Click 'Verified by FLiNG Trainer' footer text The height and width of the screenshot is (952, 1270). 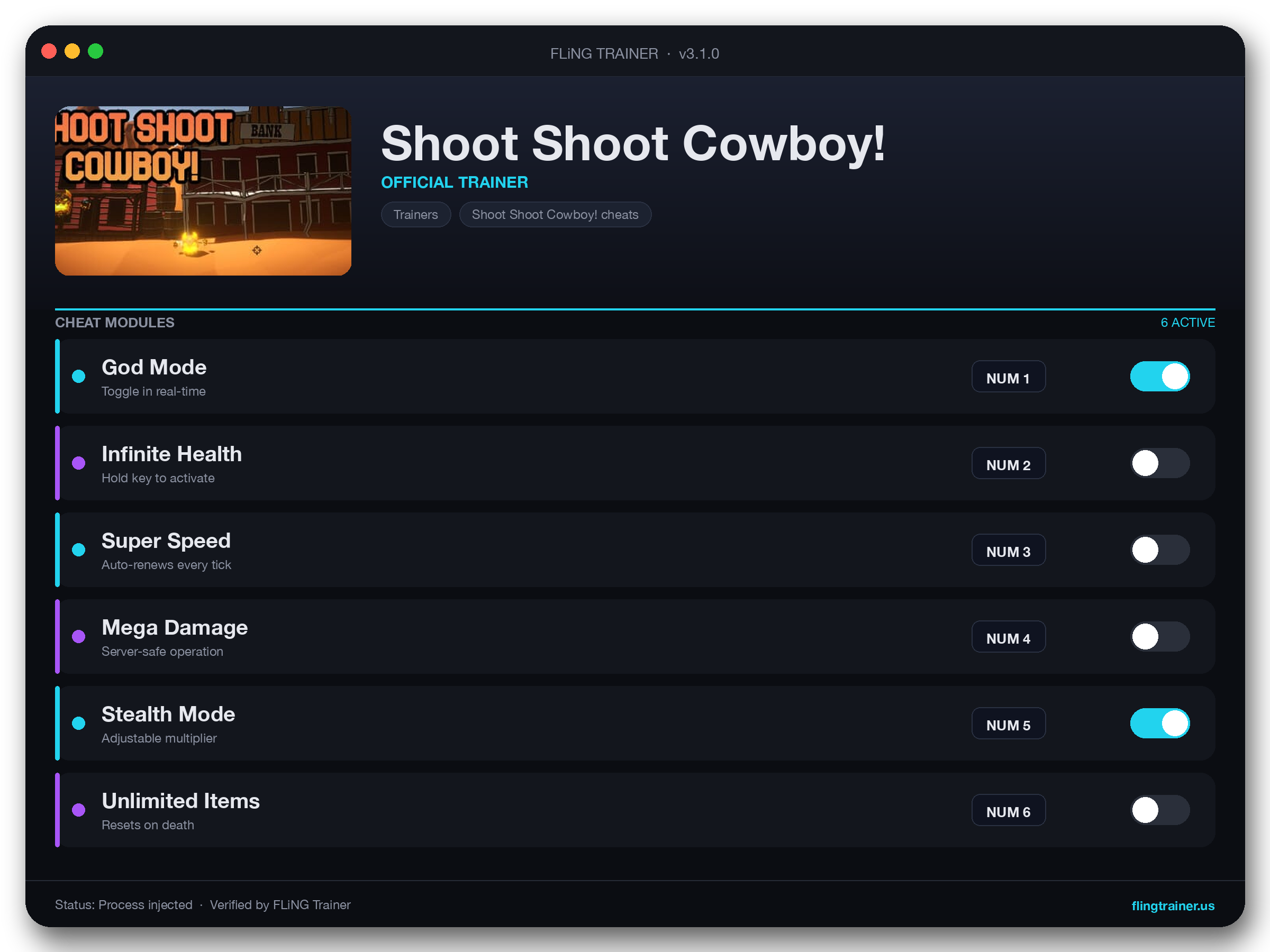[280, 905]
